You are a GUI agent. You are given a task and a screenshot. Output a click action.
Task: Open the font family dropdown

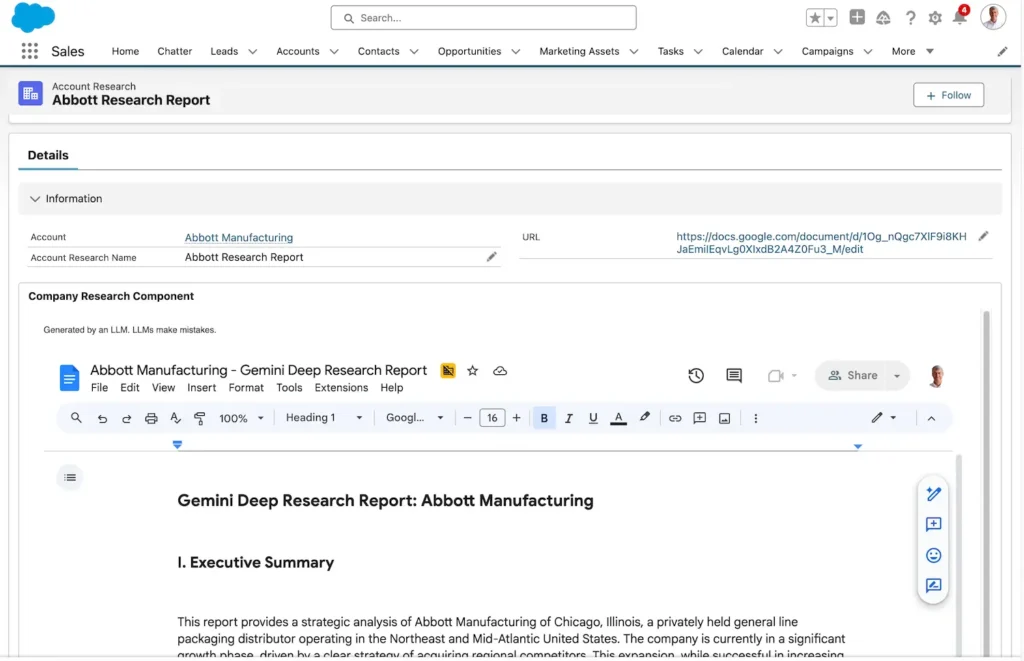pyautogui.click(x=414, y=418)
